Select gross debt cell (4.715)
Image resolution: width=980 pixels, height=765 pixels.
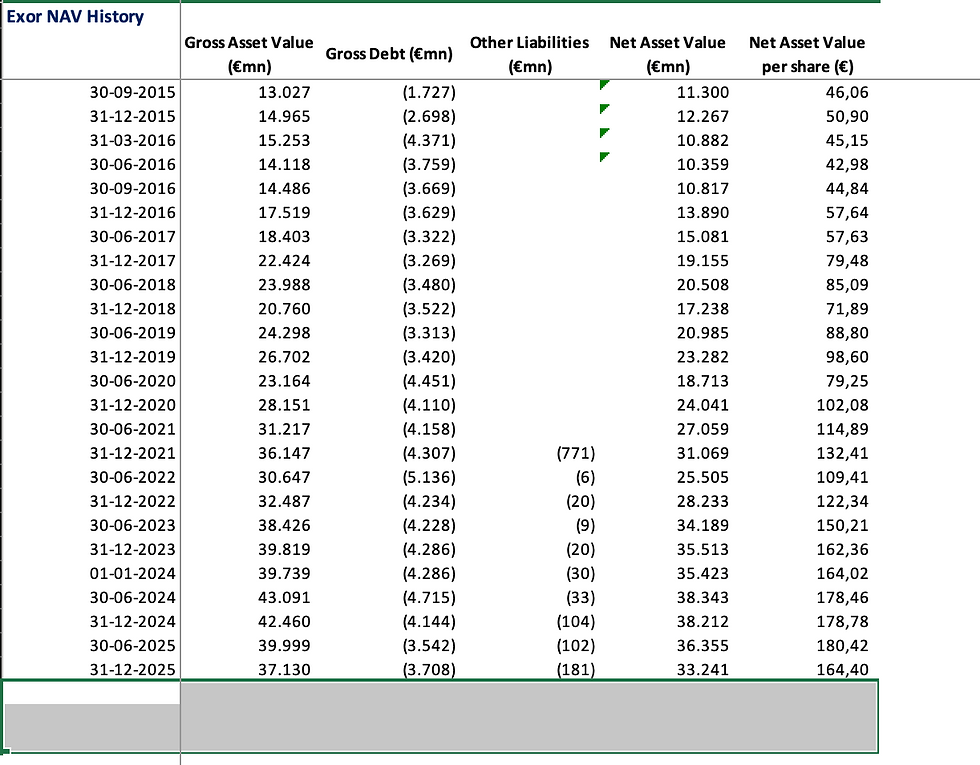coord(429,598)
